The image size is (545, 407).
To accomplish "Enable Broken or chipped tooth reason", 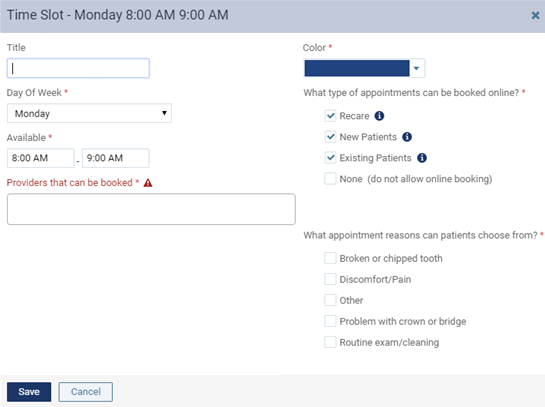I will pos(330,258).
